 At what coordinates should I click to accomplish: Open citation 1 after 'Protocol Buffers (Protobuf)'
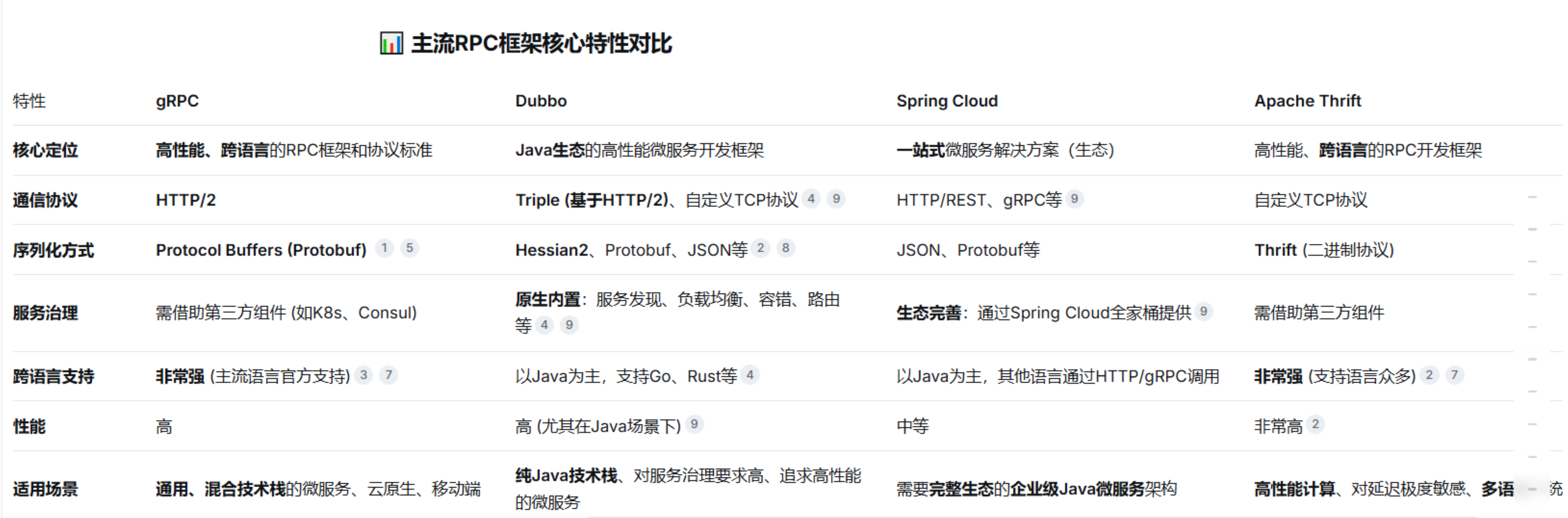(384, 248)
